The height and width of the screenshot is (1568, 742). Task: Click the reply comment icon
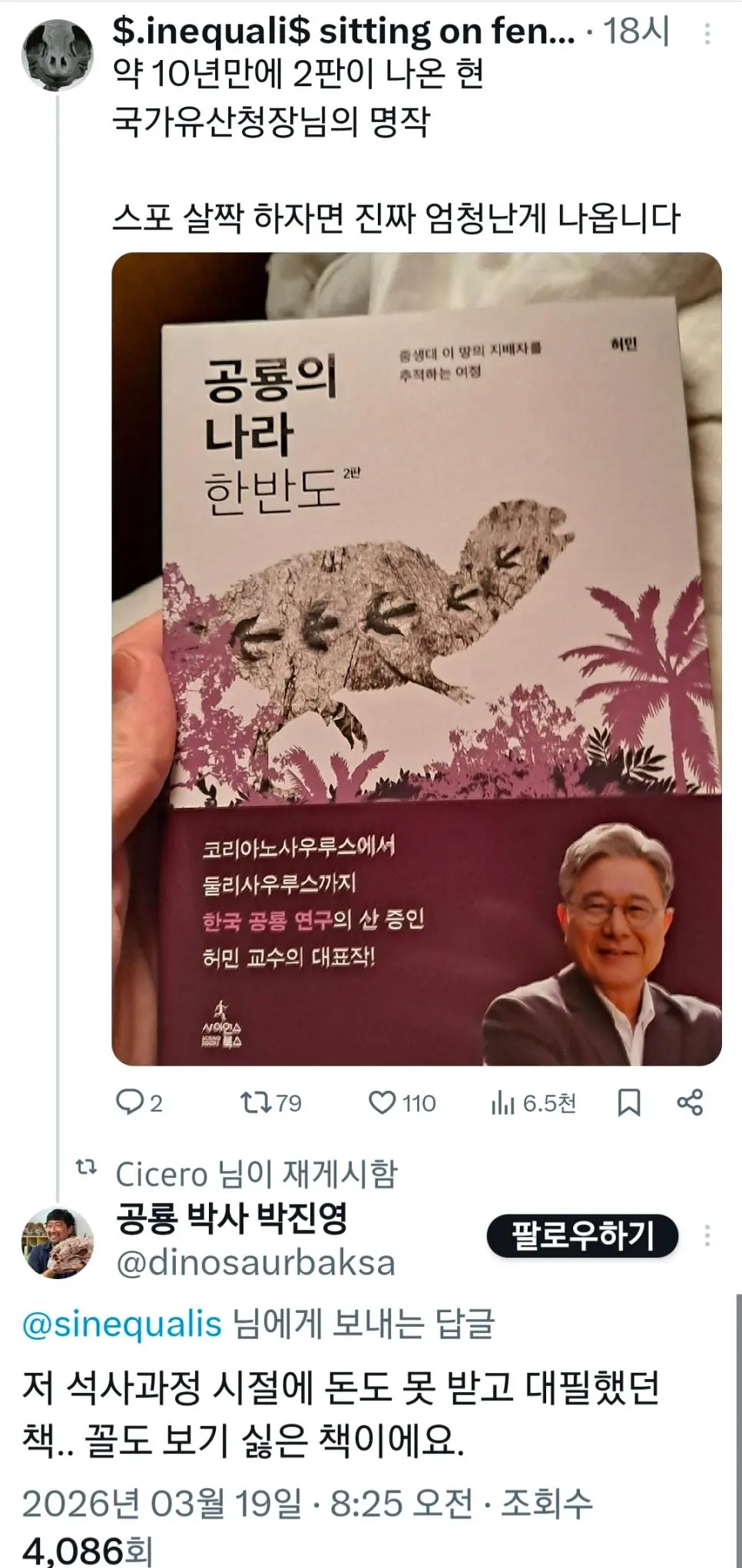(129, 1102)
